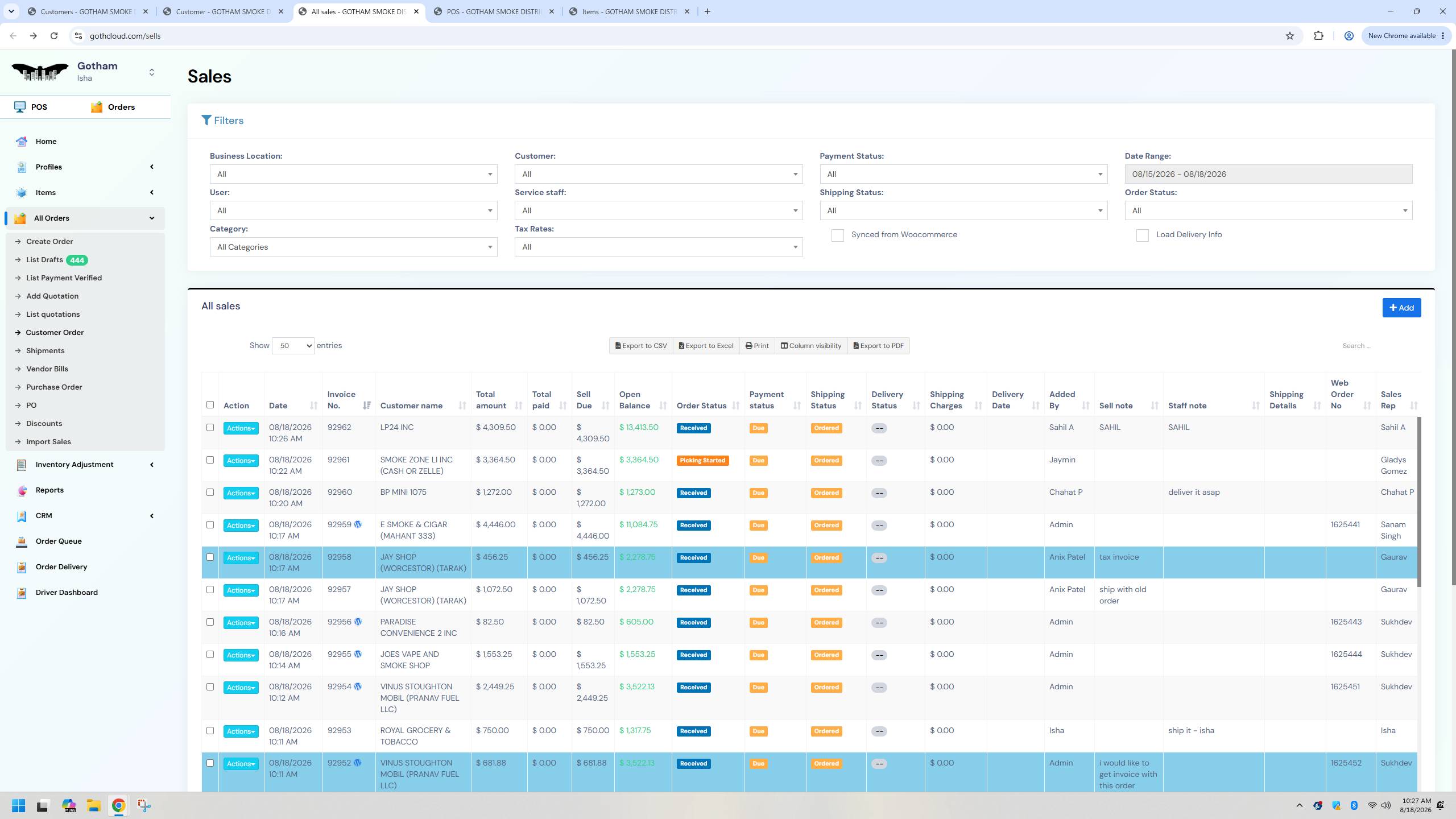
Task: Switch to the POS browser tab
Action: 493,11
